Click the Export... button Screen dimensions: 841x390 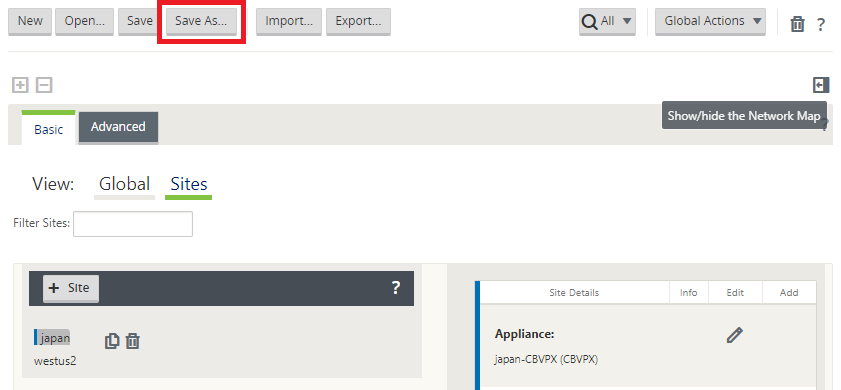click(358, 21)
